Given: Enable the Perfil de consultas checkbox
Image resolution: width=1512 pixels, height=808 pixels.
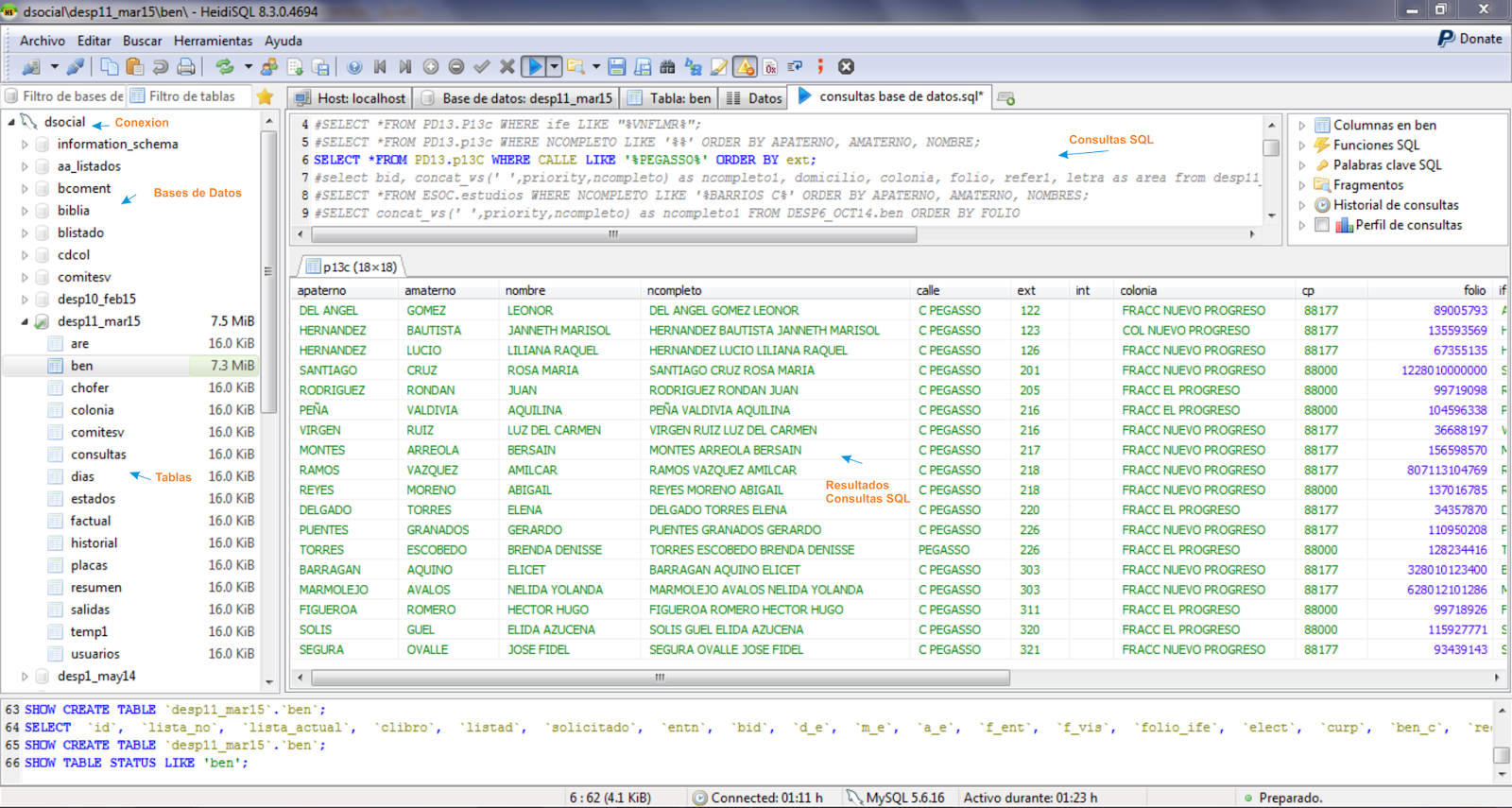Looking at the screenshot, I should coord(1322,225).
